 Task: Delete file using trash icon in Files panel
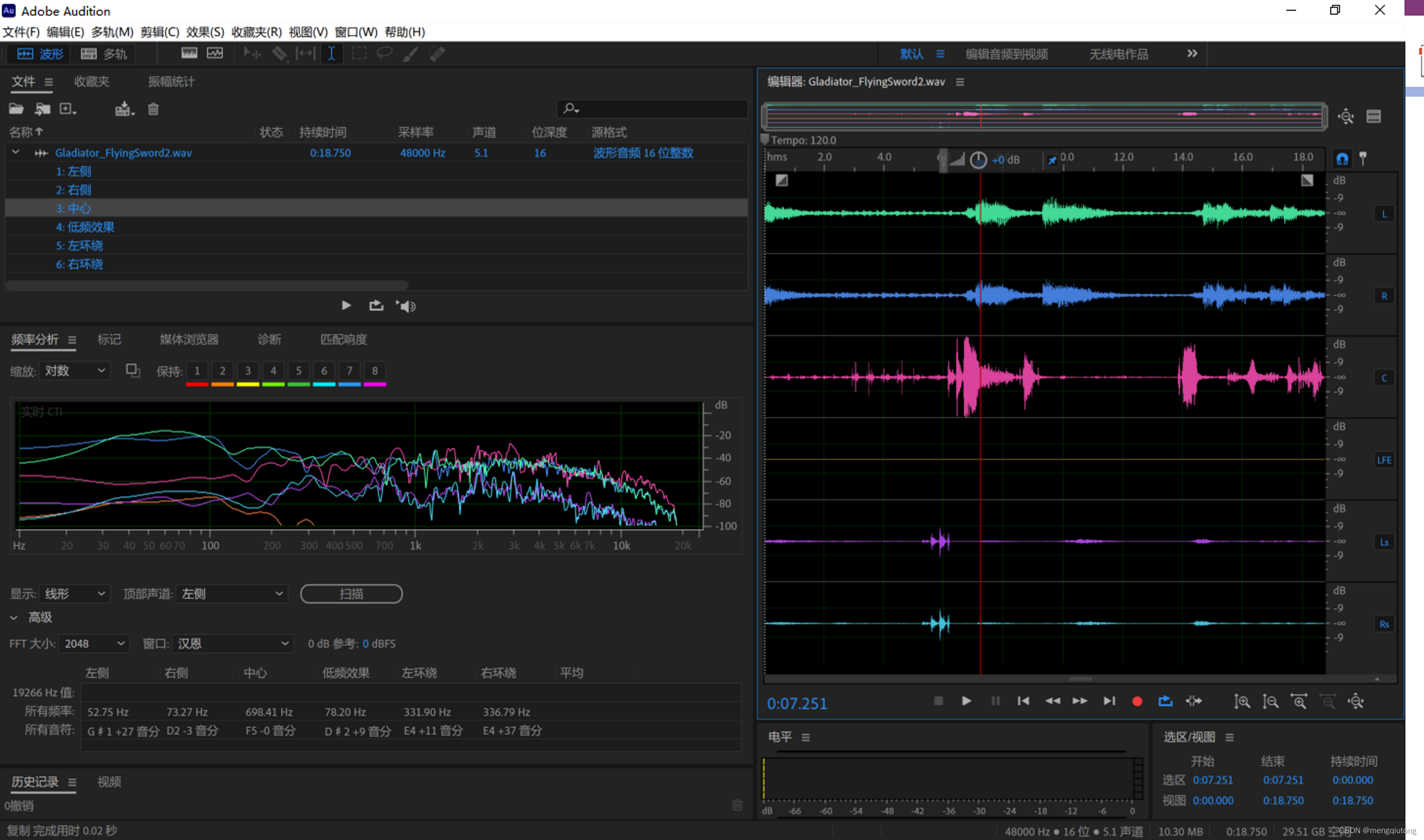[153, 109]
